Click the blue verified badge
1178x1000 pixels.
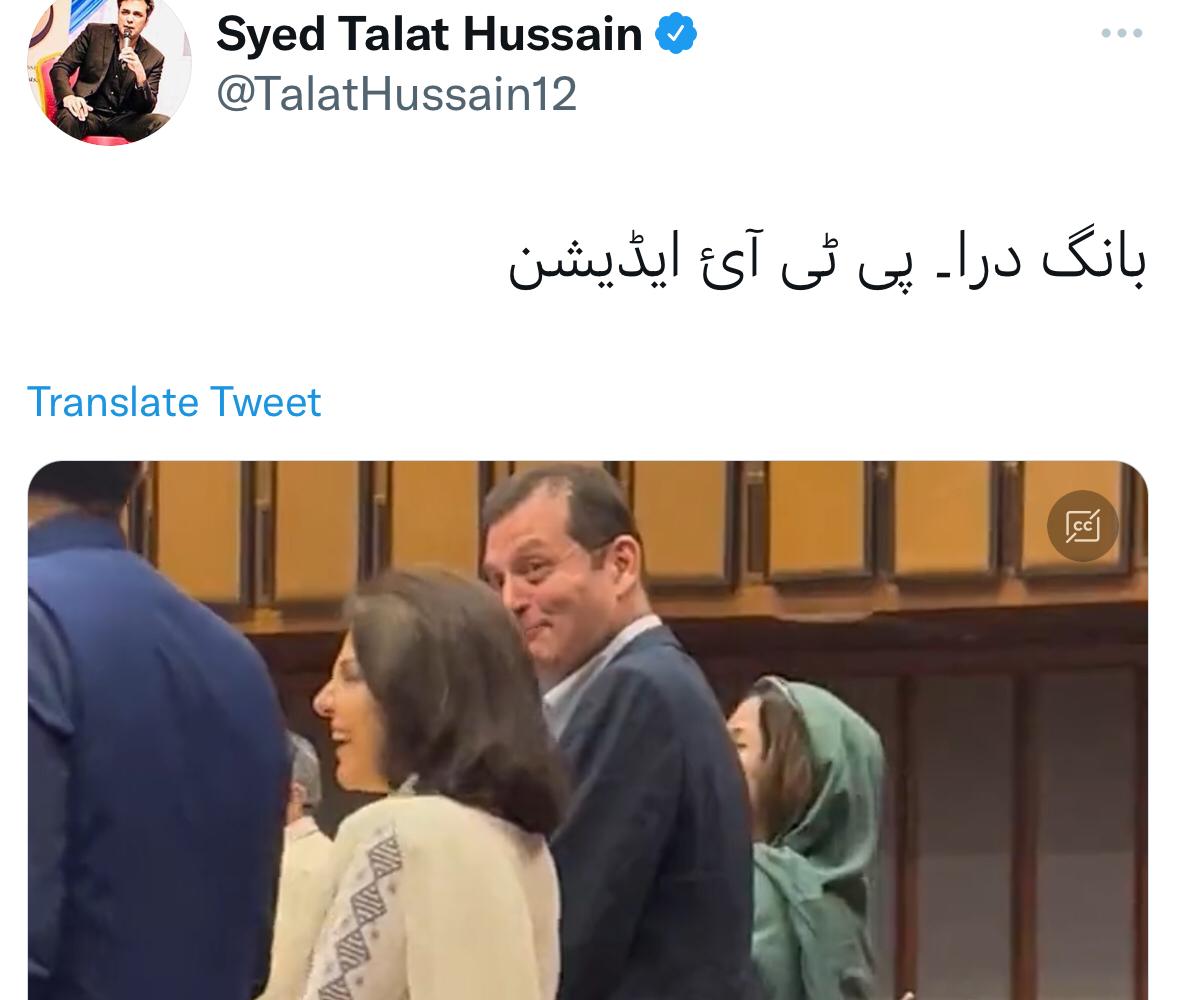(x=676, y=33)
